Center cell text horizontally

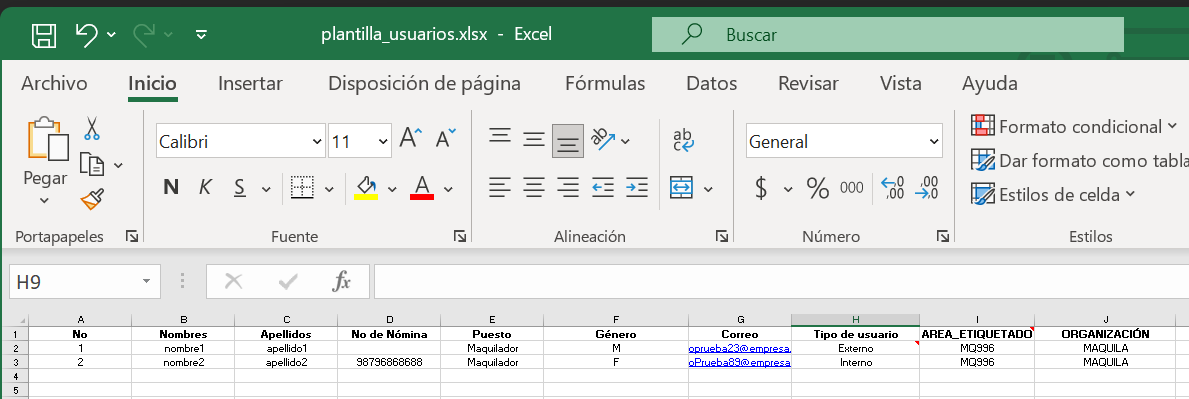coord(534,187)
